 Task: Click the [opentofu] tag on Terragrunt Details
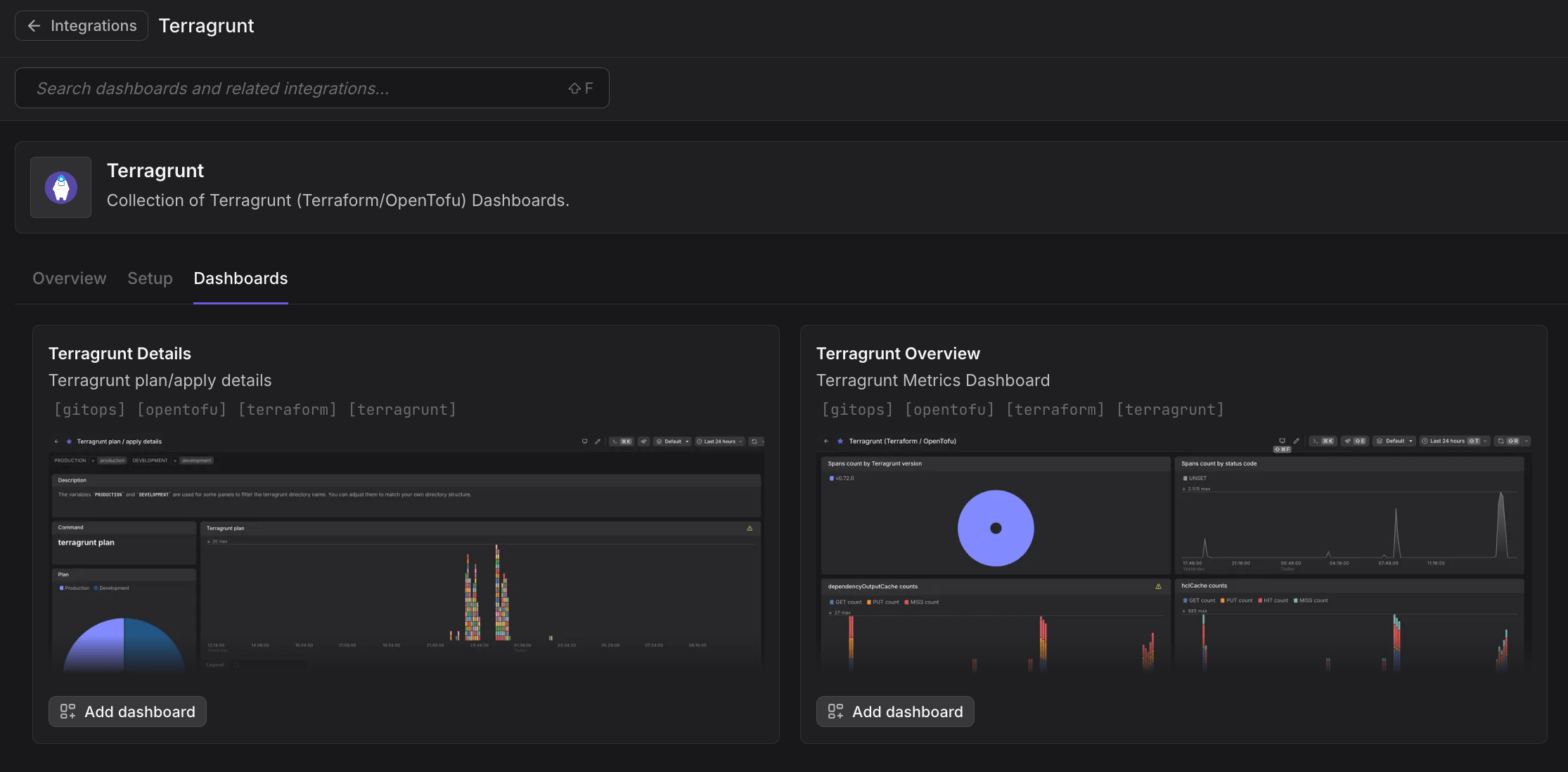pos(181,409)
